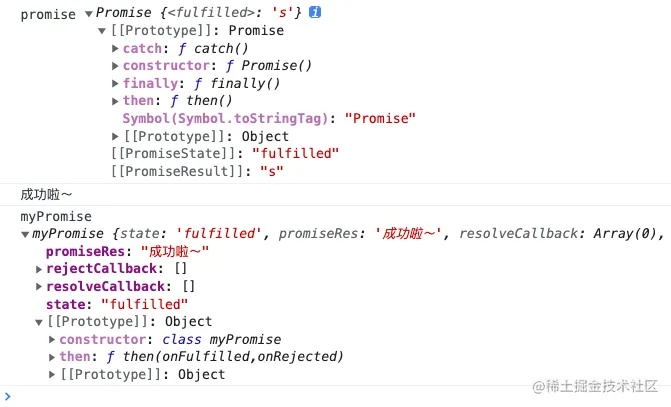Select the [[PromiseResult]] "s" value

pos(272,171)
